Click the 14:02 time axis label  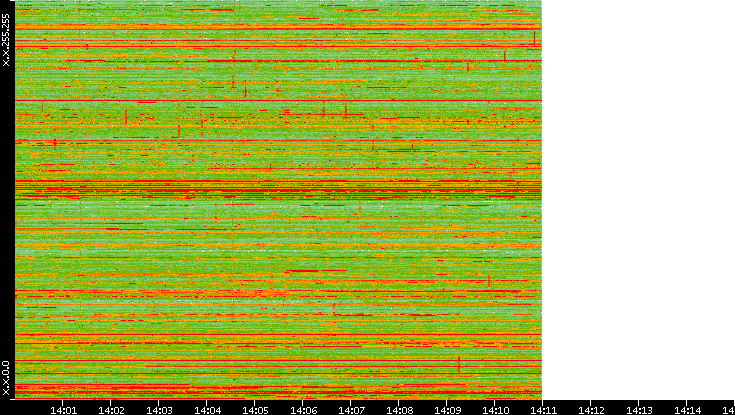[x=111, y=410]
